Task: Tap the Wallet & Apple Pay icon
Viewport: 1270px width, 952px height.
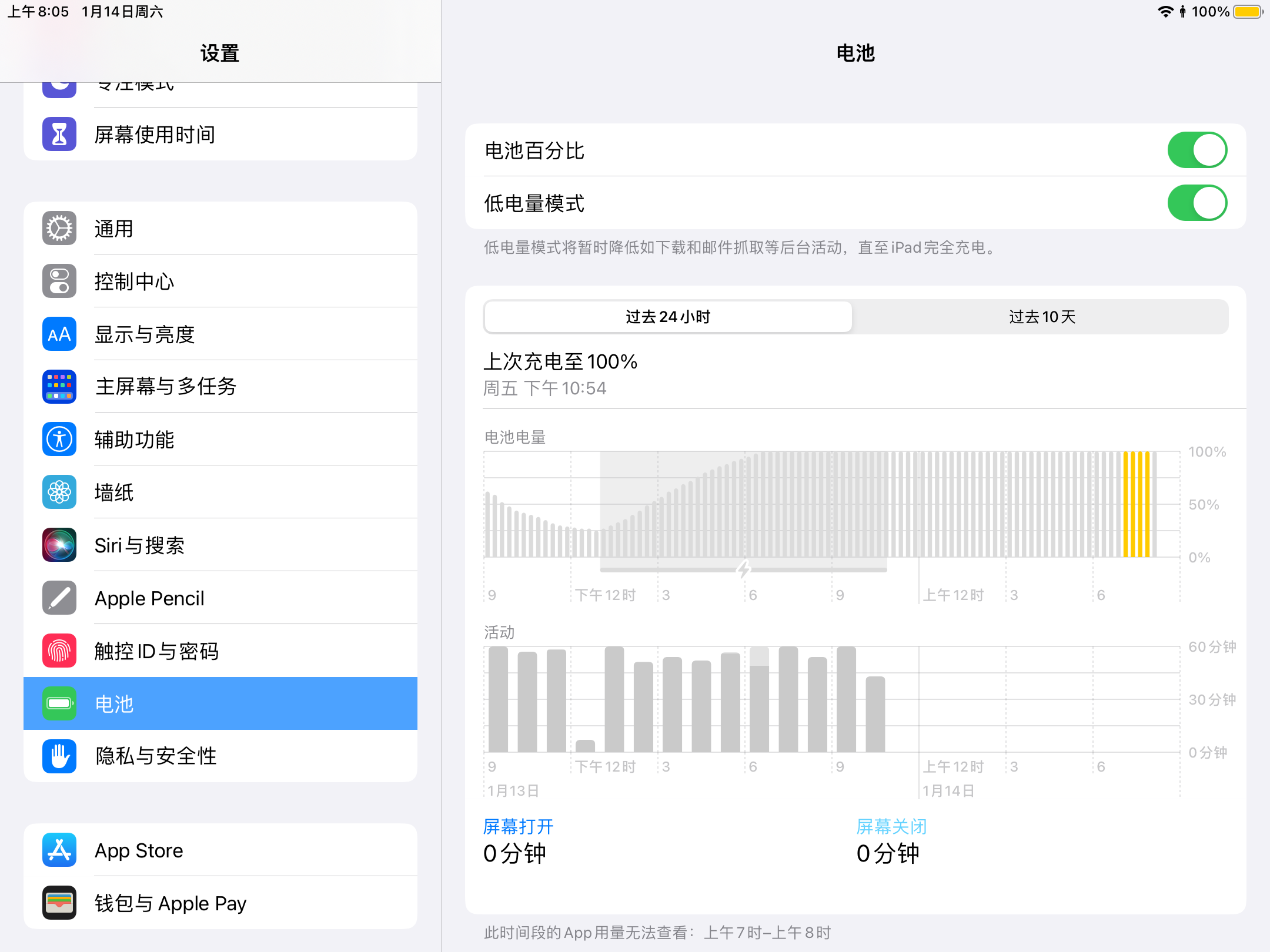Action: coord(59,903)
